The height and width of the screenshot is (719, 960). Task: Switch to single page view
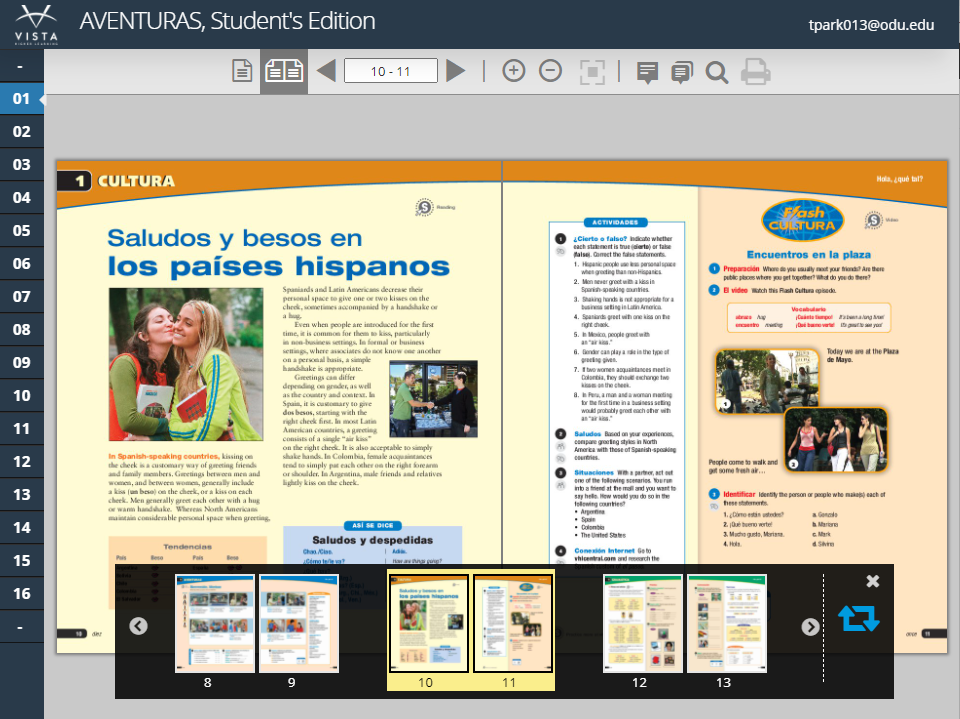click(x=242, y=71)
